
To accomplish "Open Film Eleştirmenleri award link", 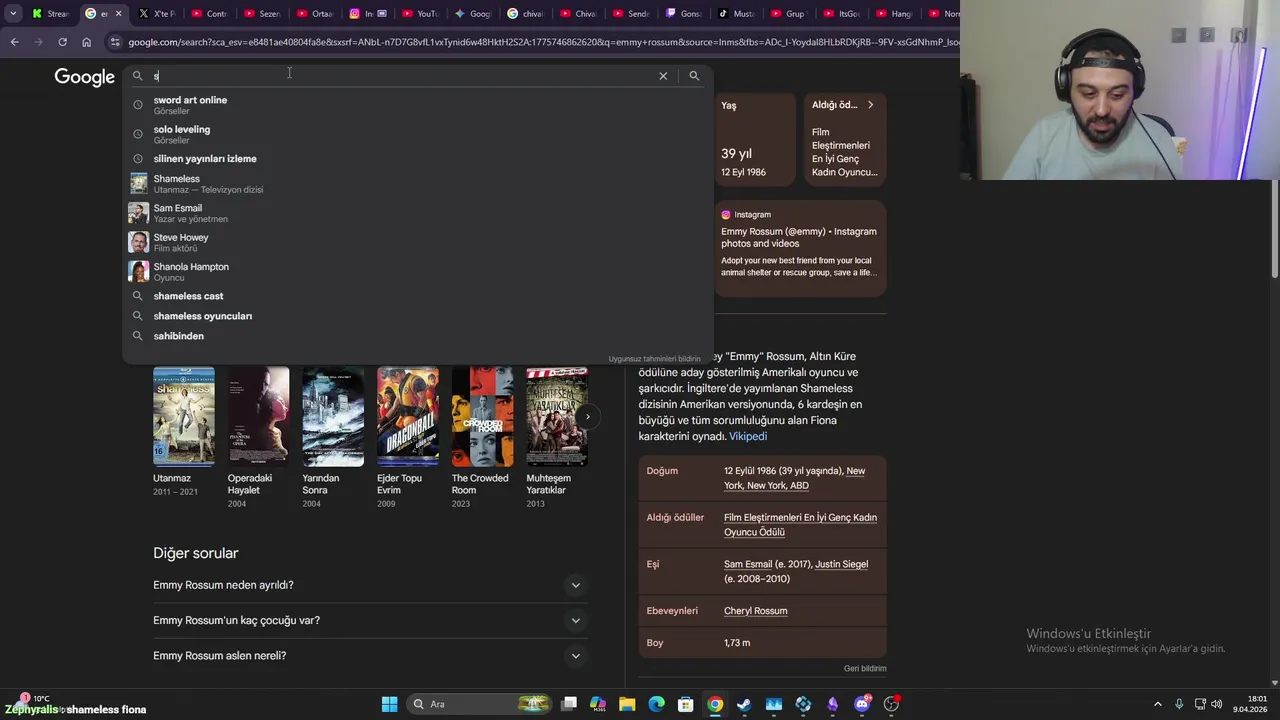I will click(x=800, y=525).
